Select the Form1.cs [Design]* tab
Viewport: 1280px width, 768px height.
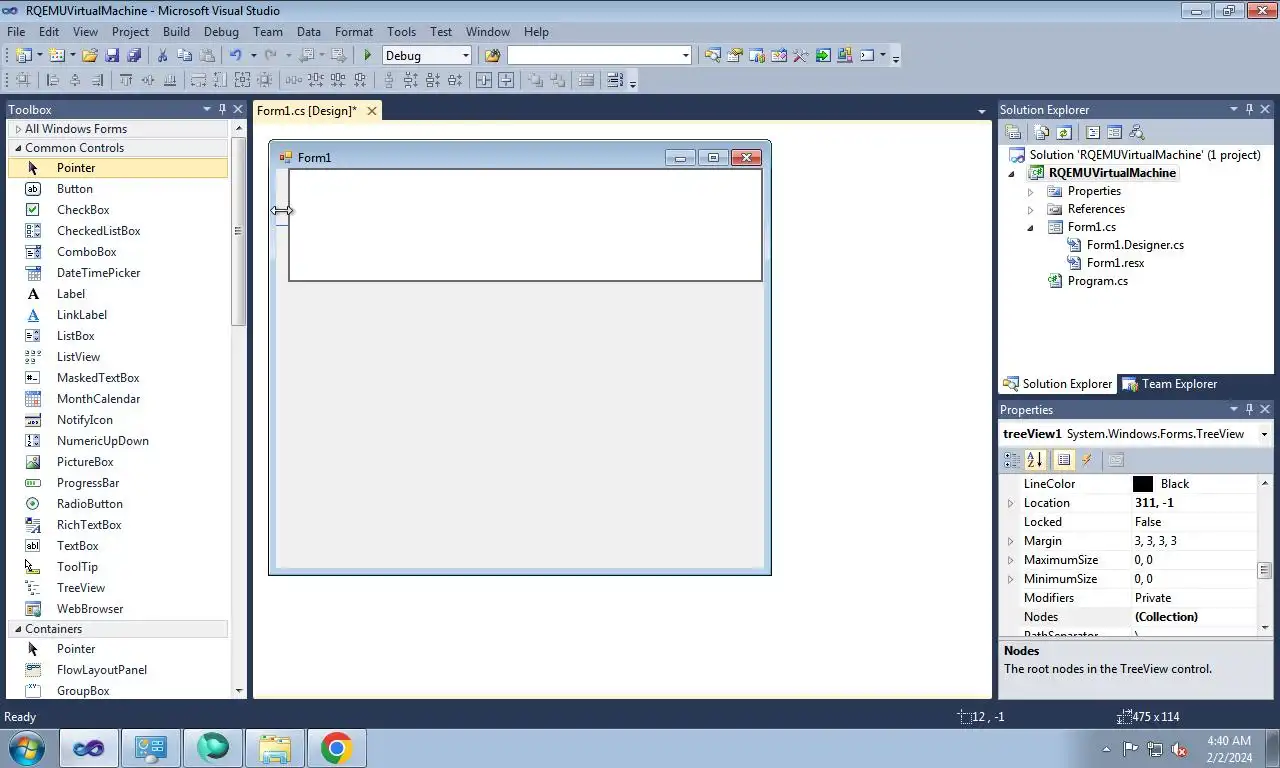(306, 111)
